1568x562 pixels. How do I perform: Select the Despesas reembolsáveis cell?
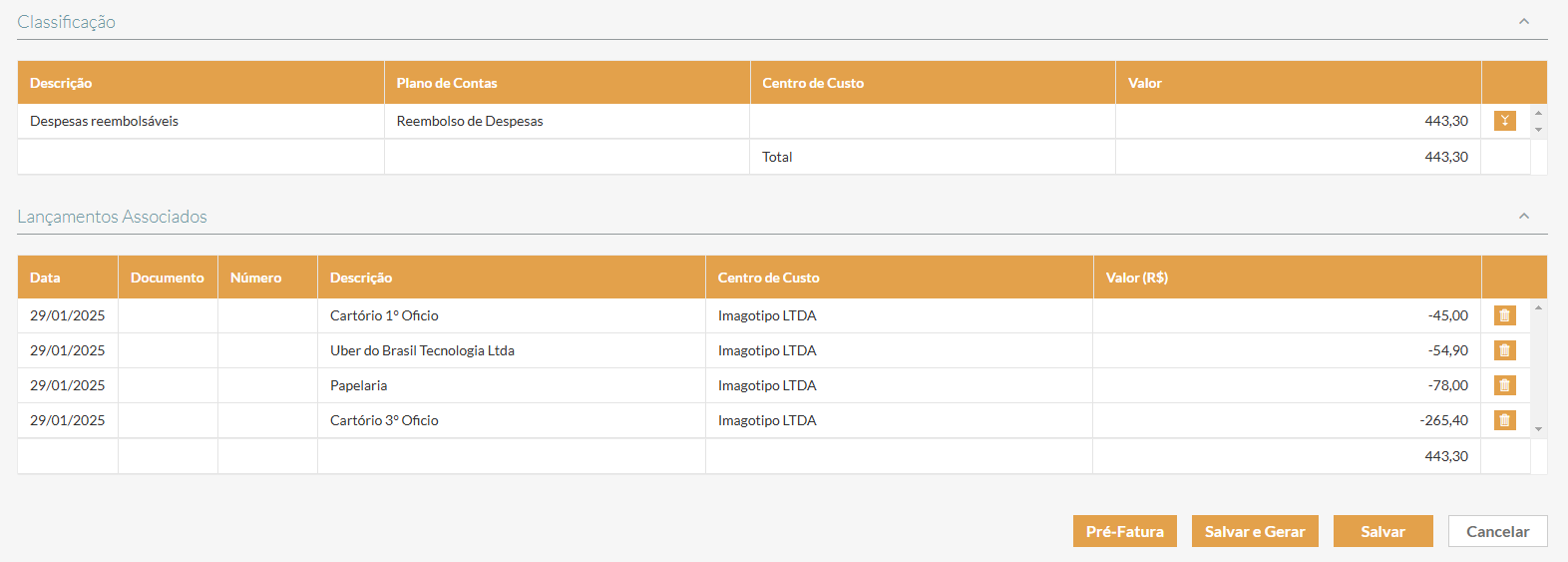(200, 121)
